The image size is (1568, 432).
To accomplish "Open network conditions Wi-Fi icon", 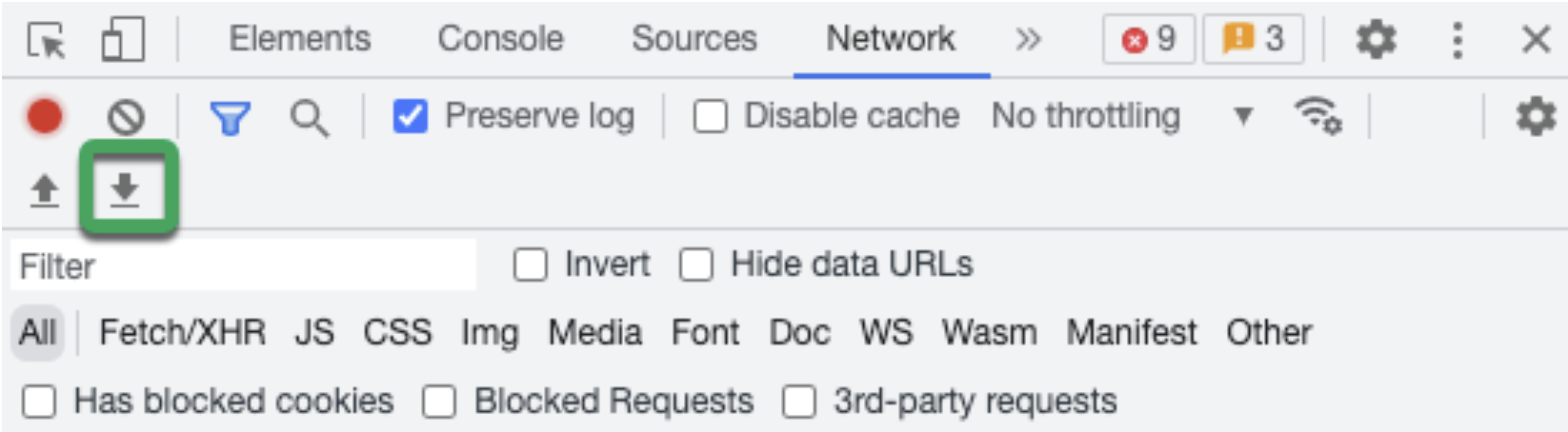I will coord(1318,117).
